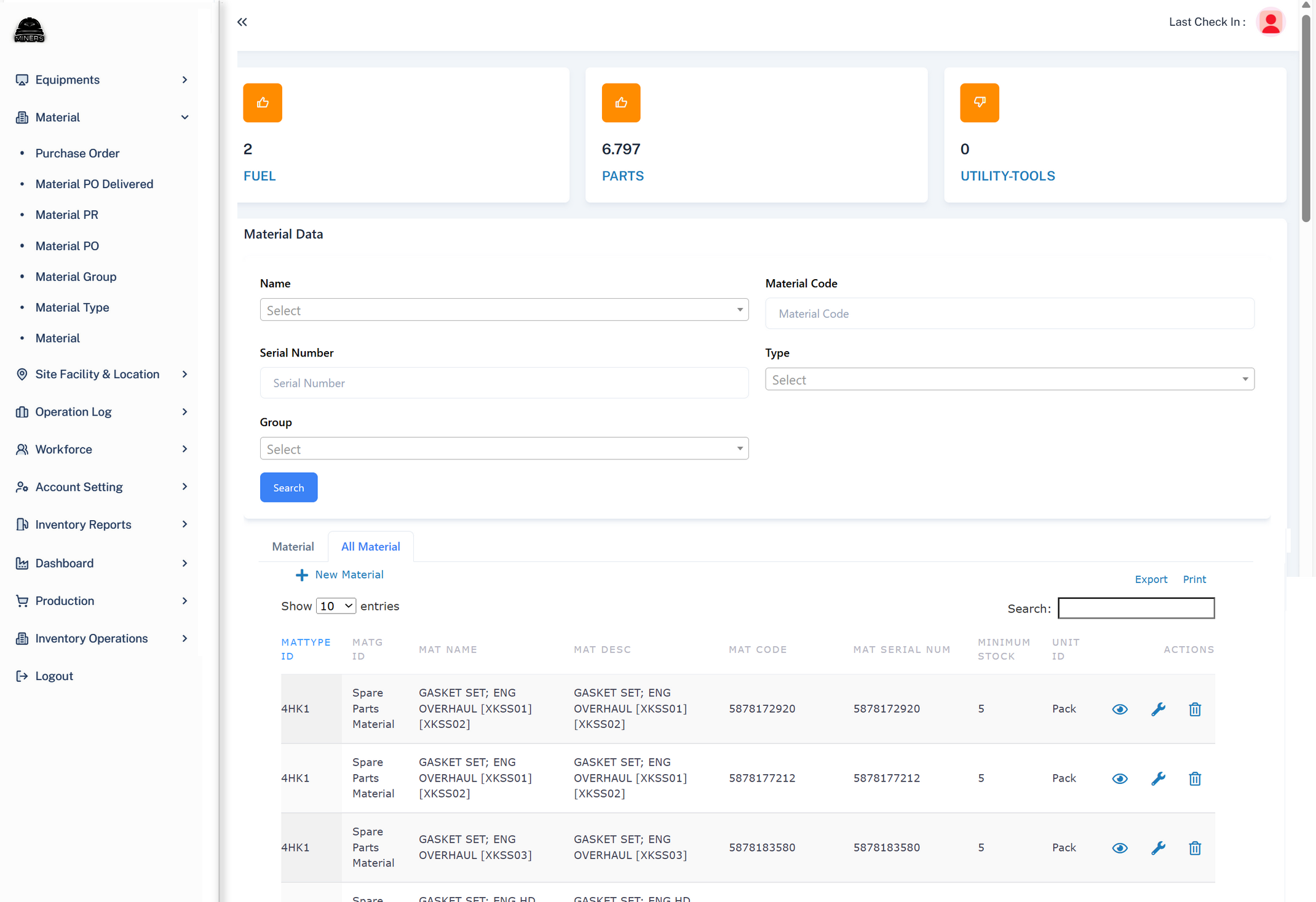This screenshot has width=1316, height=902.
Task: Collapse the sidebar using the double-chevron icon
Action: [x=242, y=22]
